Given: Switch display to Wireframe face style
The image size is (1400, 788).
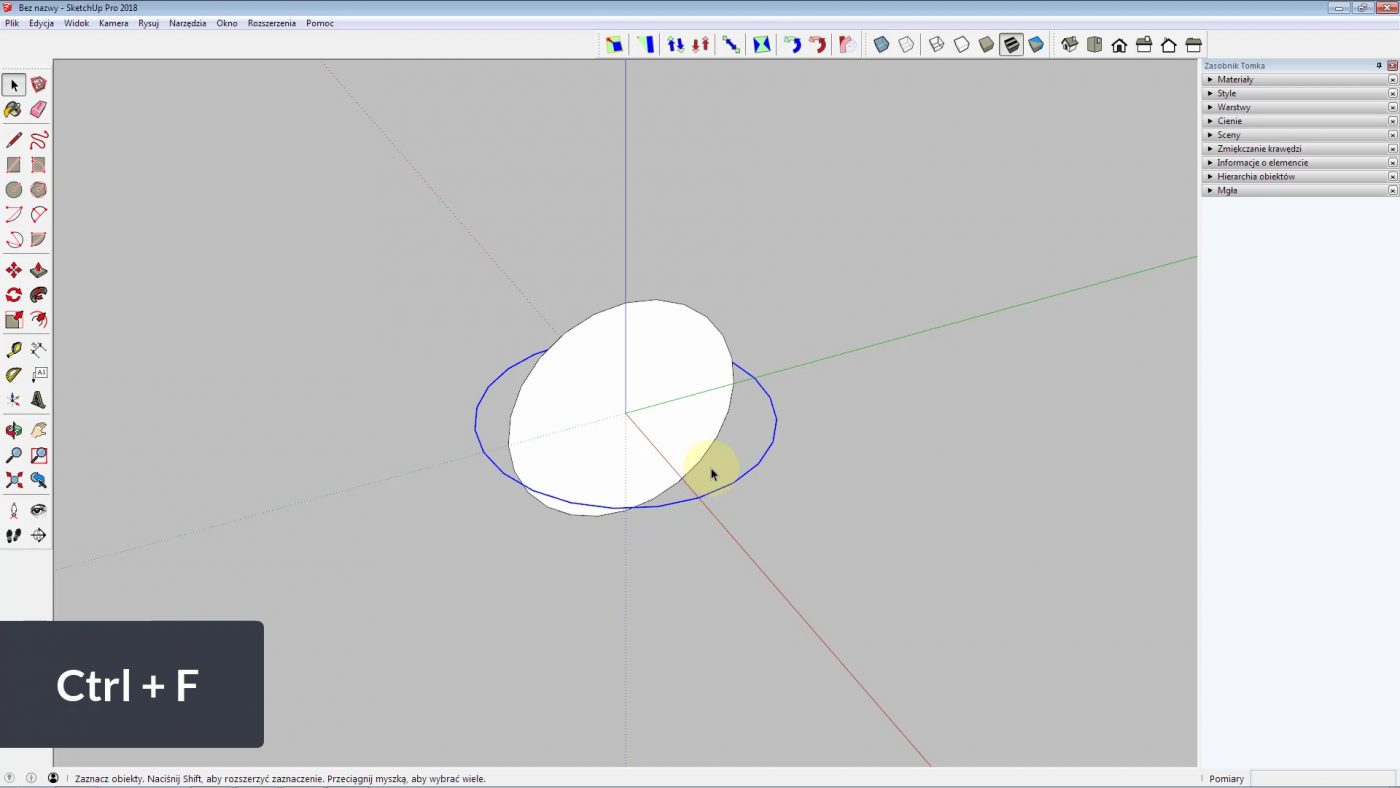Looking at the screenshot, I should (935, 44).
